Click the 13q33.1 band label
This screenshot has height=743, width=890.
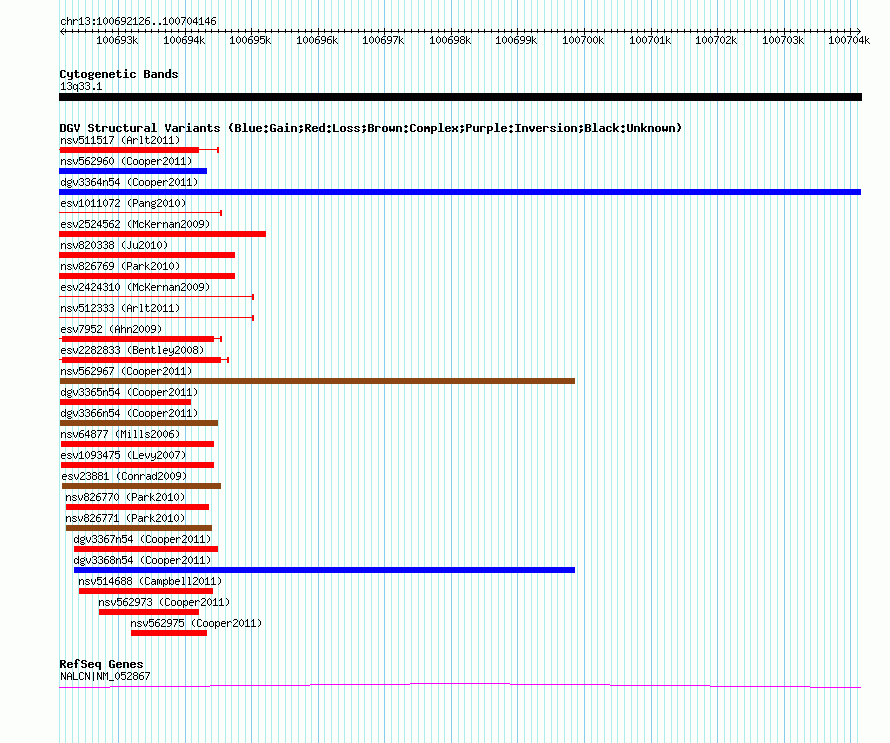click(81, 86)
